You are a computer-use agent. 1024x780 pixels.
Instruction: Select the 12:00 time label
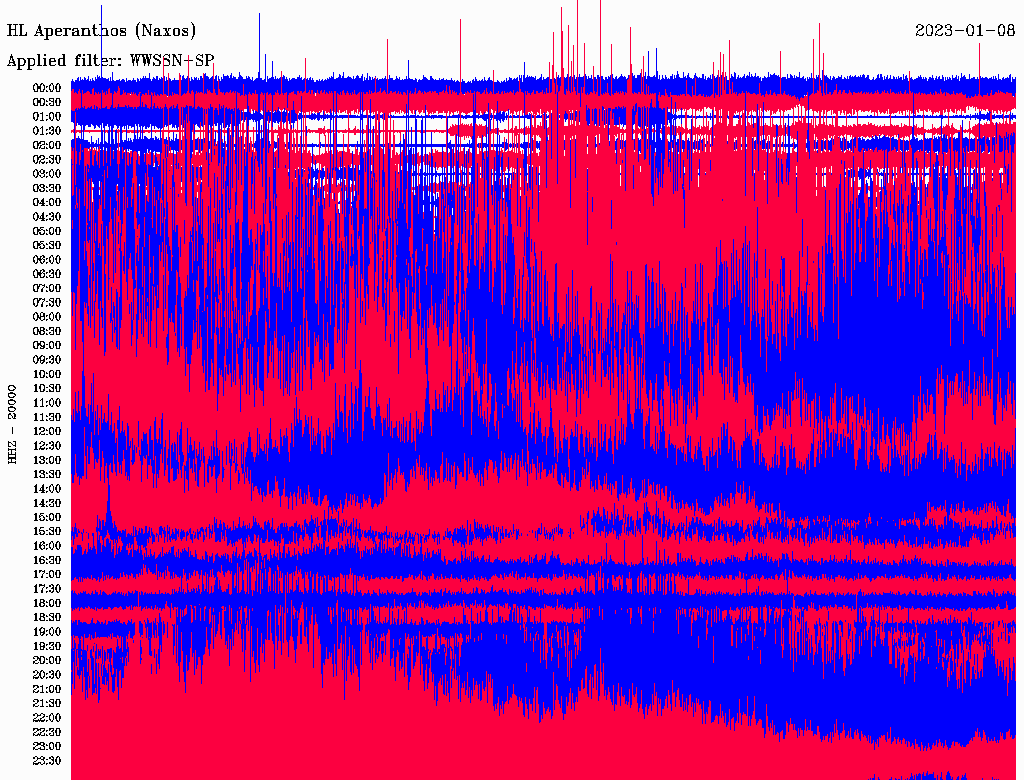pos(47,432)
